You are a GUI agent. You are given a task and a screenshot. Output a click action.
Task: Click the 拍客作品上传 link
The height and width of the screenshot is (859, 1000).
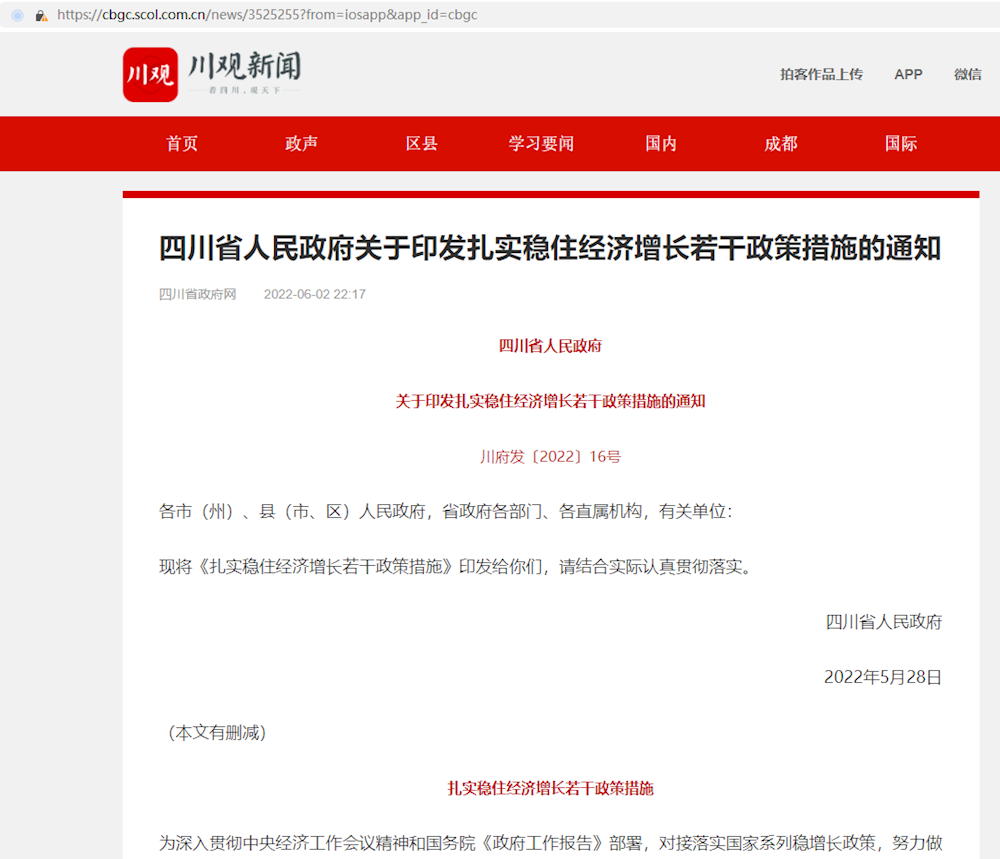pos(821,75)
